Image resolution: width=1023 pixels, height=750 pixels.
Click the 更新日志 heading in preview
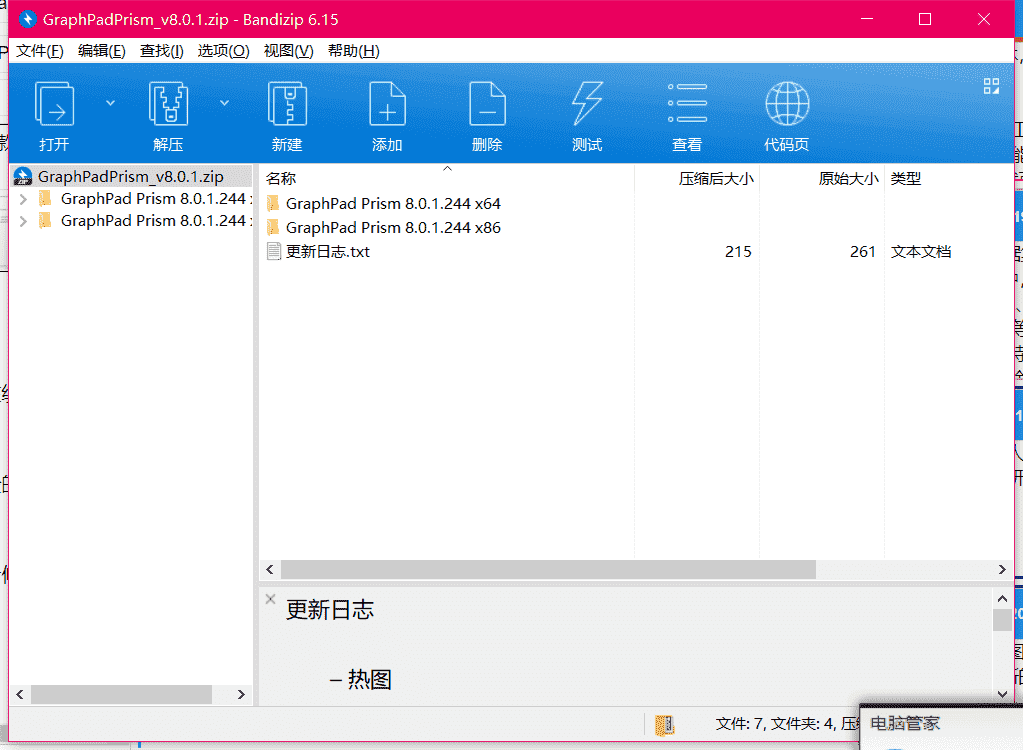pyautogui.click(x=330, y=610)
